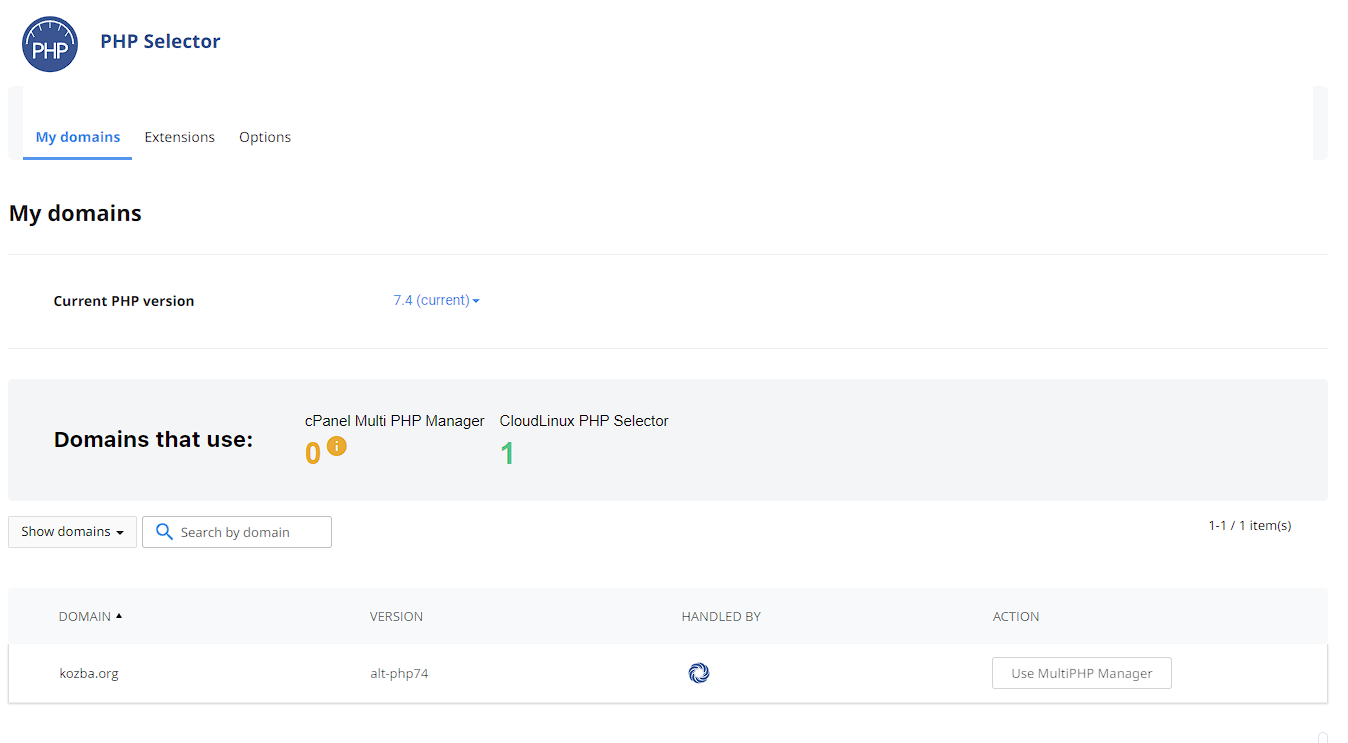Click the DOMAIN column sort arrow
This screenshot has width=1348, height=743.
tap(119, 616)
